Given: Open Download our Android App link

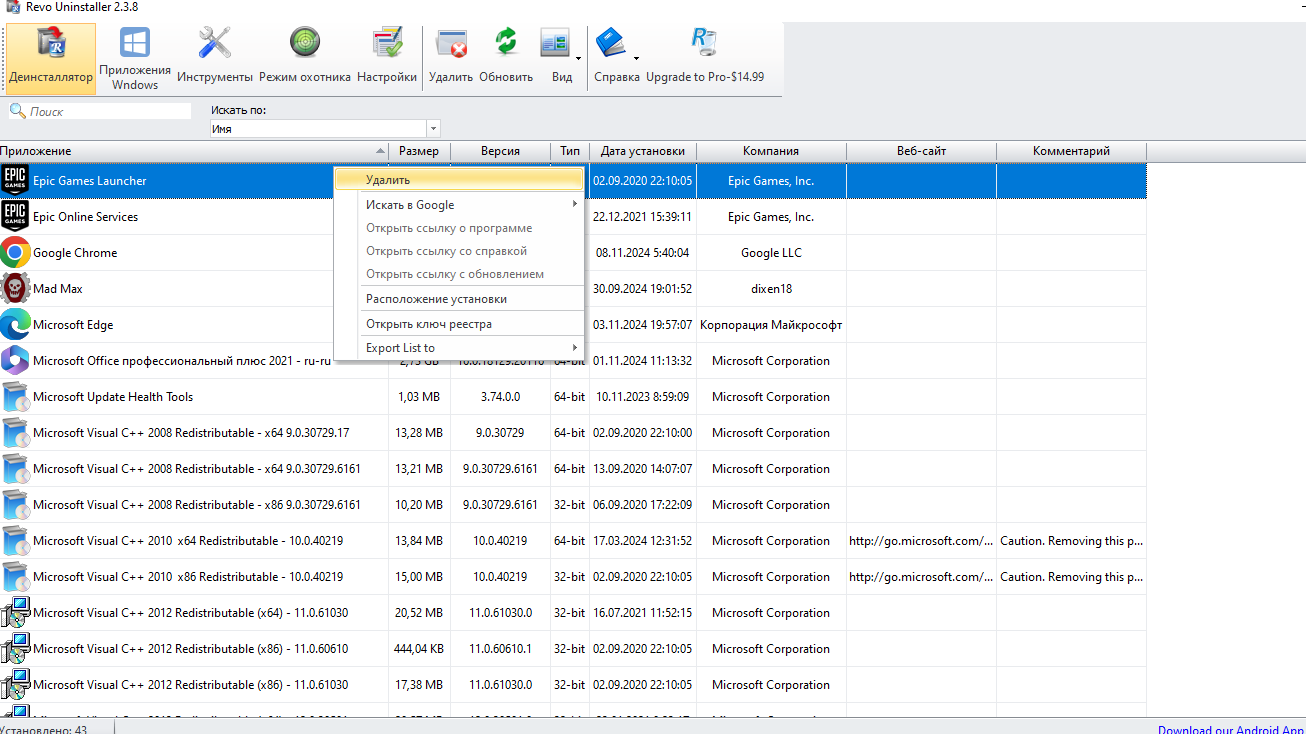Looking at the screenshot, I should tap(1232, 730).
